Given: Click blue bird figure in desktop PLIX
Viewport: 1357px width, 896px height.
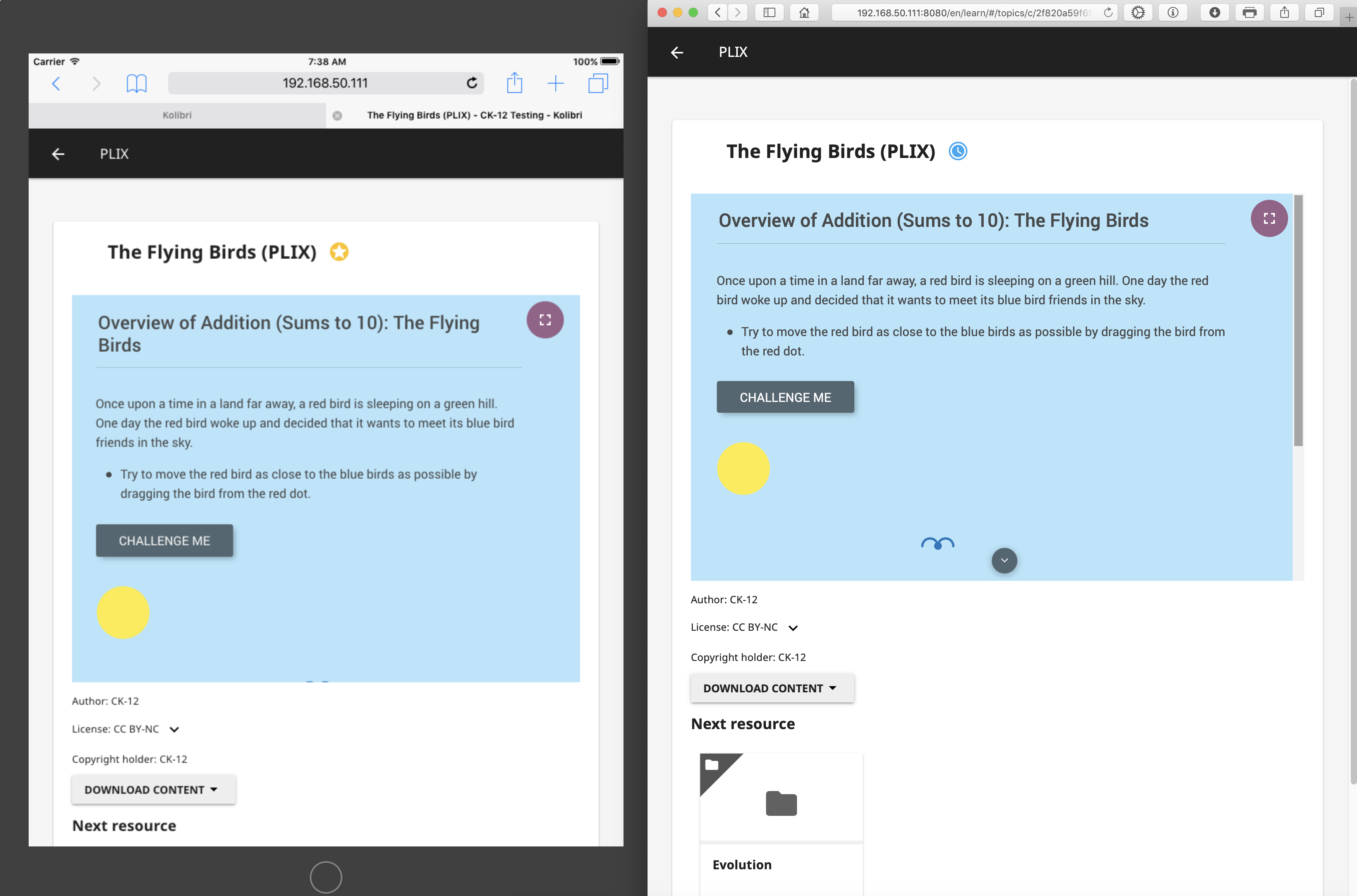Looking at the screenshot, I should pyautogui.click(x=938, y=543).
